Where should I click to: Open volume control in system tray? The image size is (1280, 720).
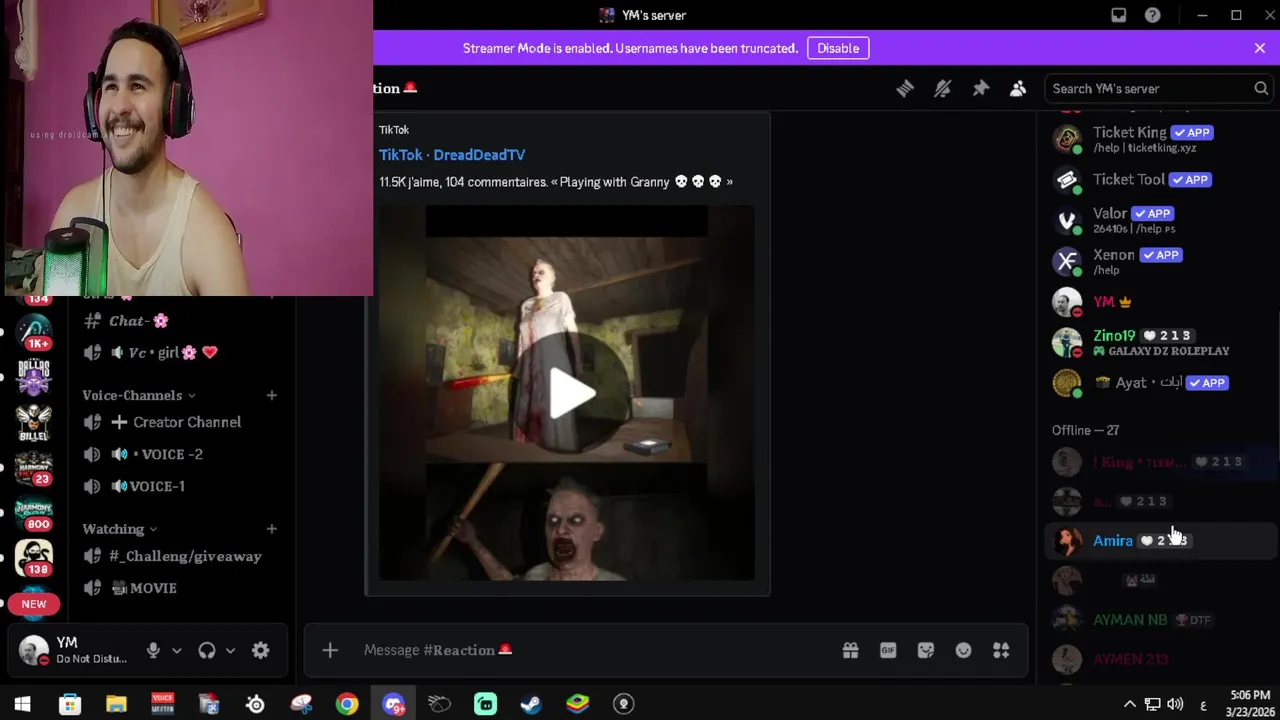pos(1175,704)
